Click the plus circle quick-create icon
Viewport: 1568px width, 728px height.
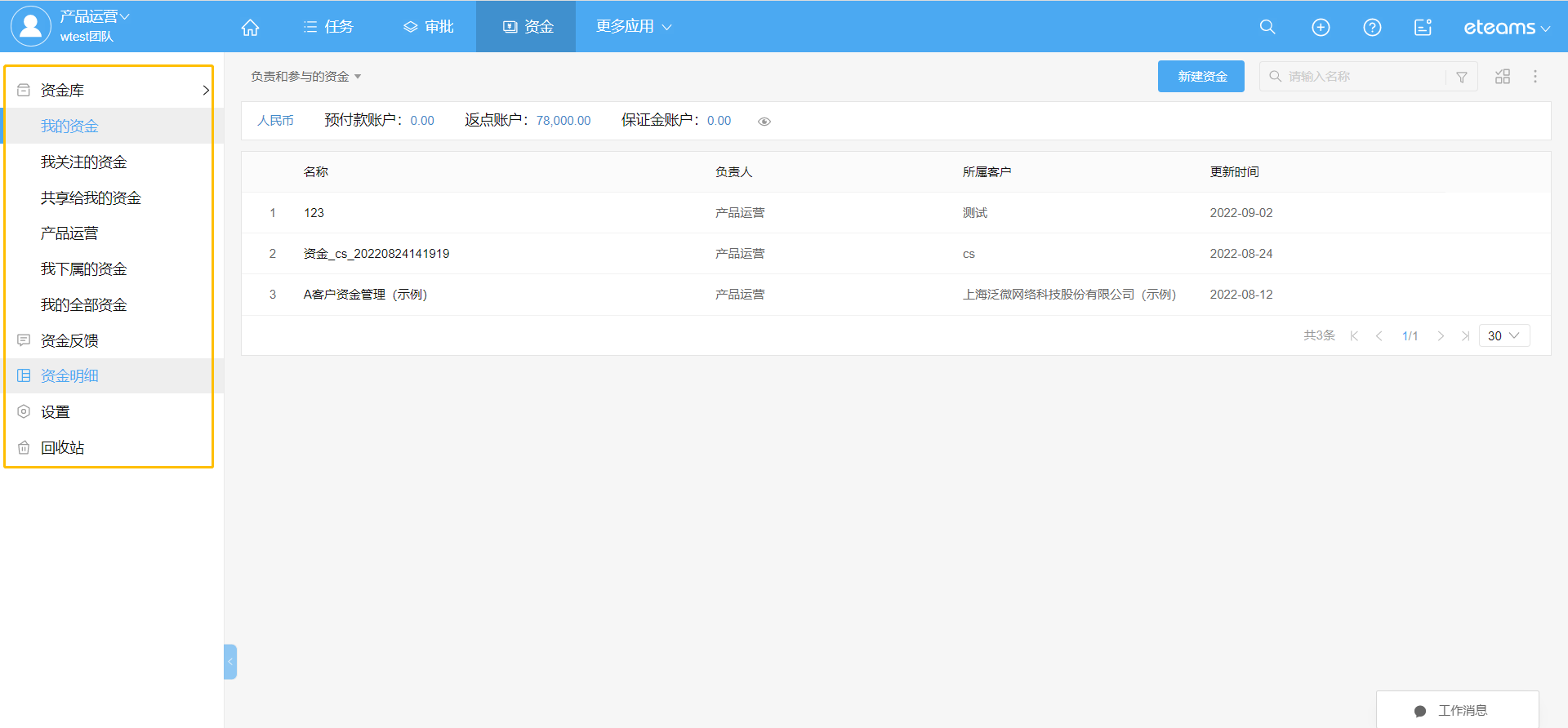click(1320, 27)
